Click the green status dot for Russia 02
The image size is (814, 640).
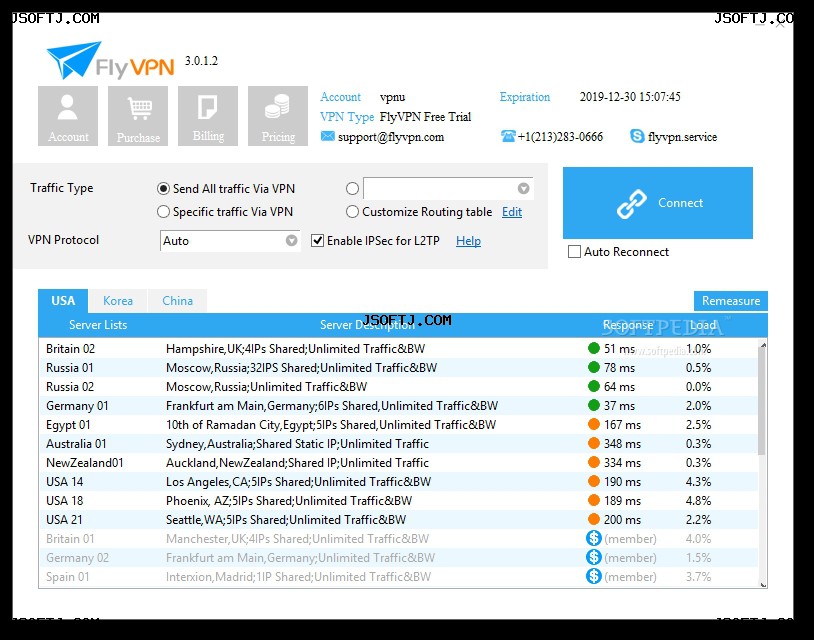coord(594,387)
